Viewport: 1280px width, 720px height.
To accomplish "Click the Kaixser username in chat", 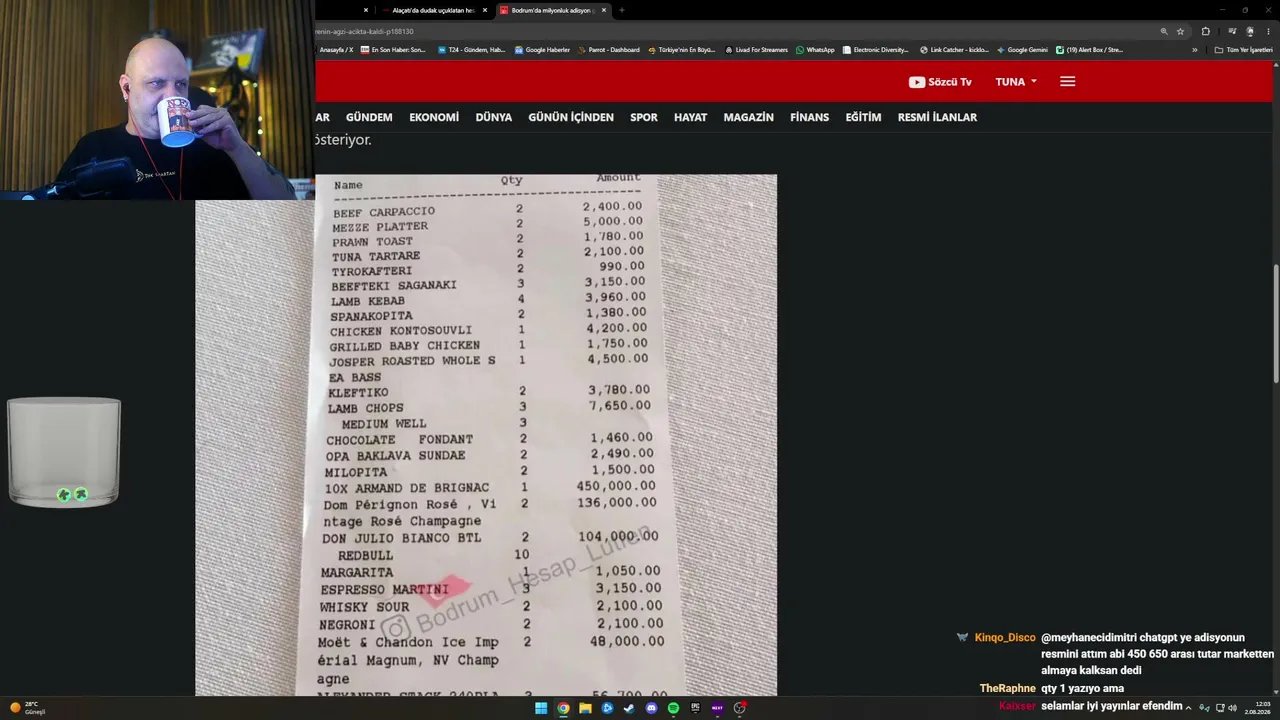I will 1017,706.
